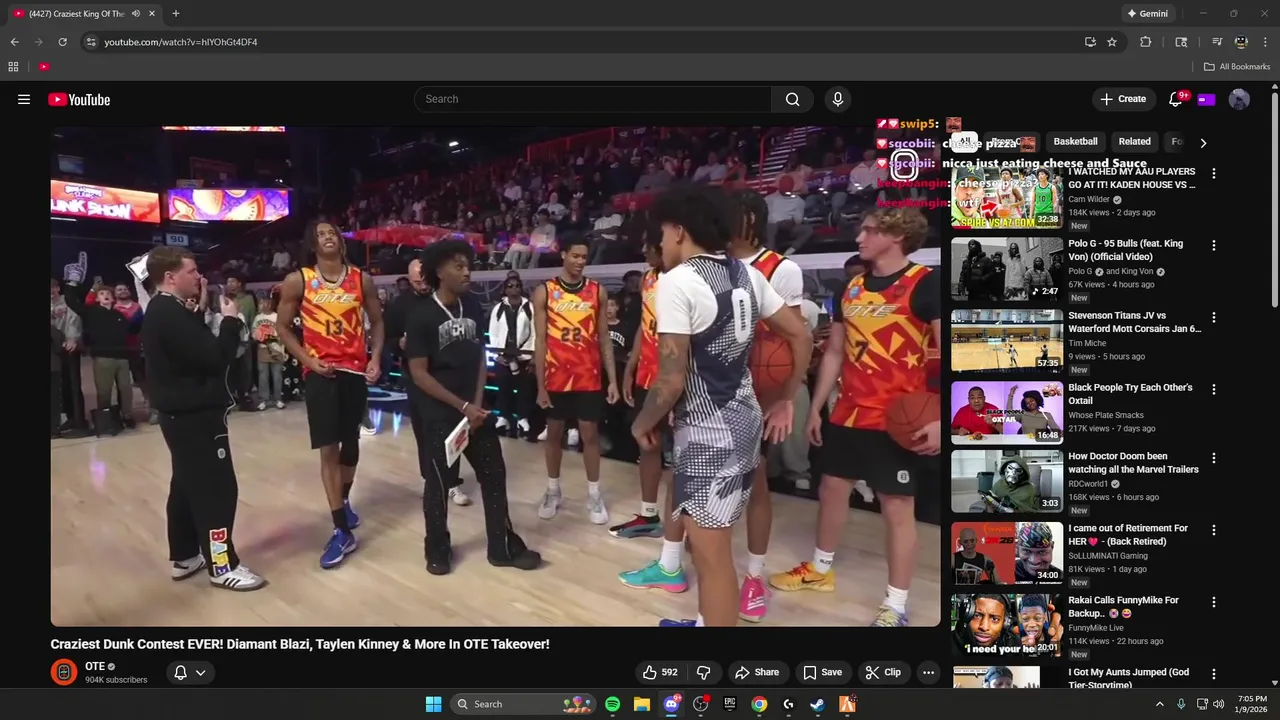
Task: Open the apps grid in bookmarks bar
Action: click(x=13, y=67)
